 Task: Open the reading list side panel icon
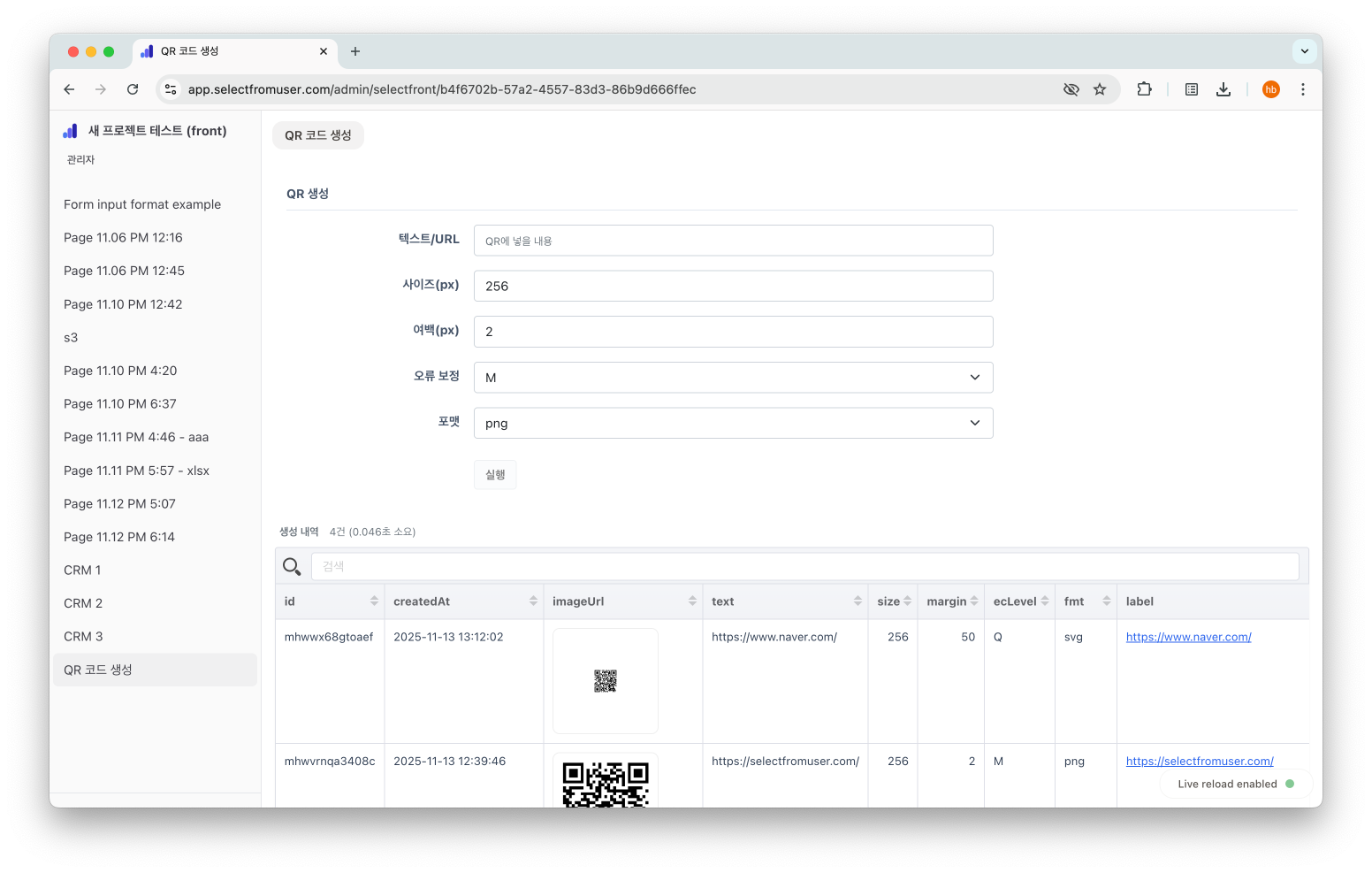click(x=1192, y=89)
